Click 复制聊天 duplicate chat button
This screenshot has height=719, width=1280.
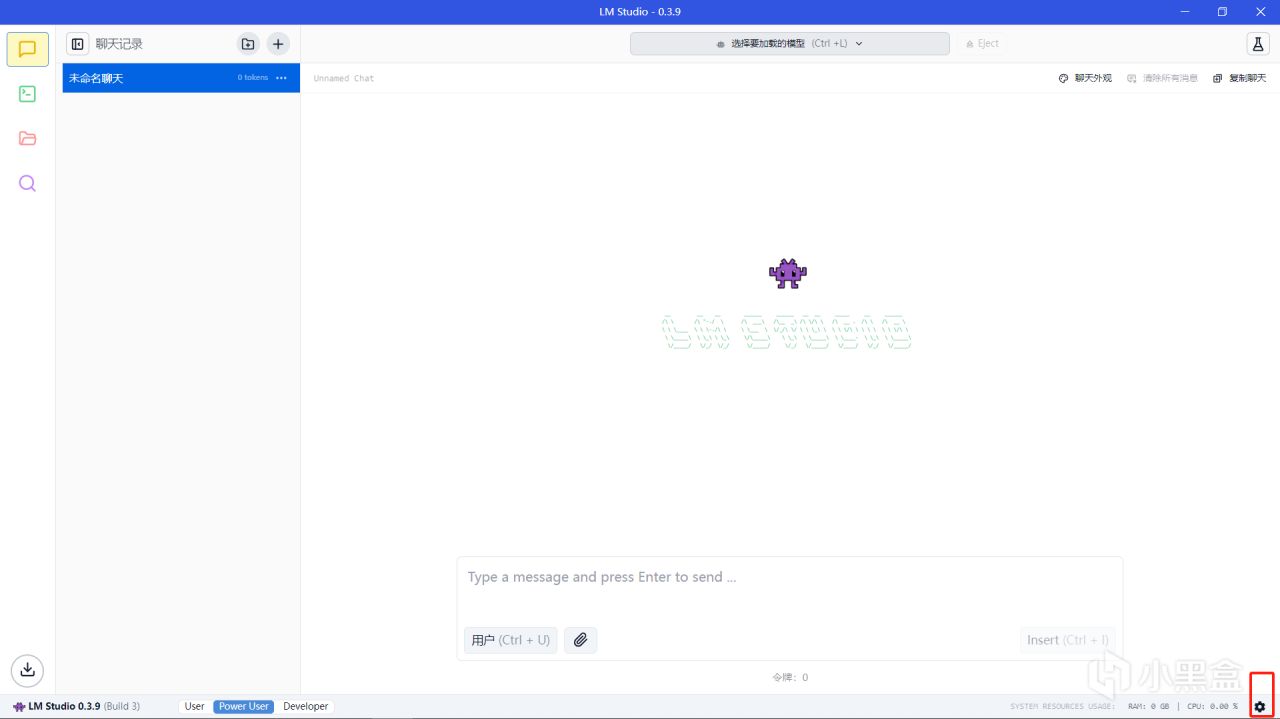(1240, 78)
